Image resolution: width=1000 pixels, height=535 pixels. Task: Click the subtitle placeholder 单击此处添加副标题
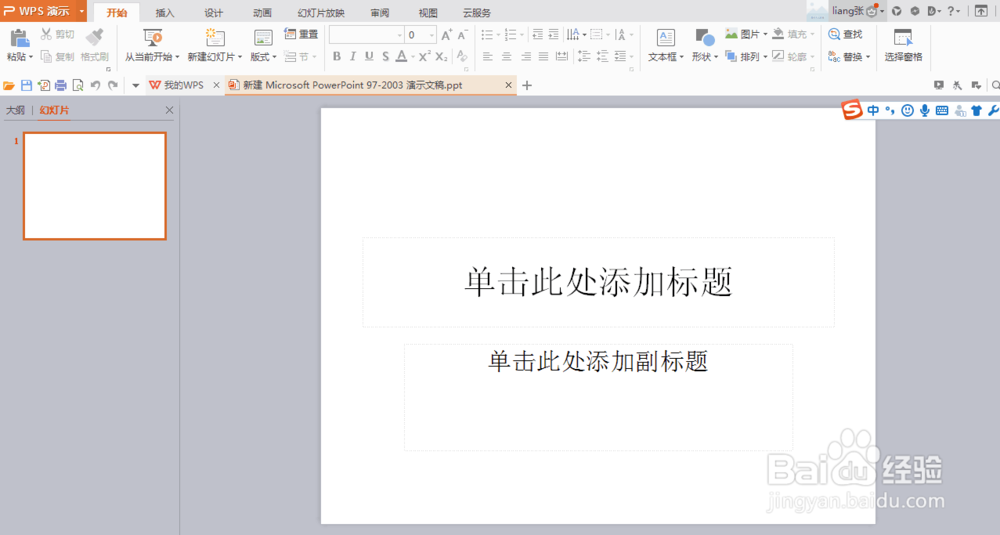tap(598, 397)
